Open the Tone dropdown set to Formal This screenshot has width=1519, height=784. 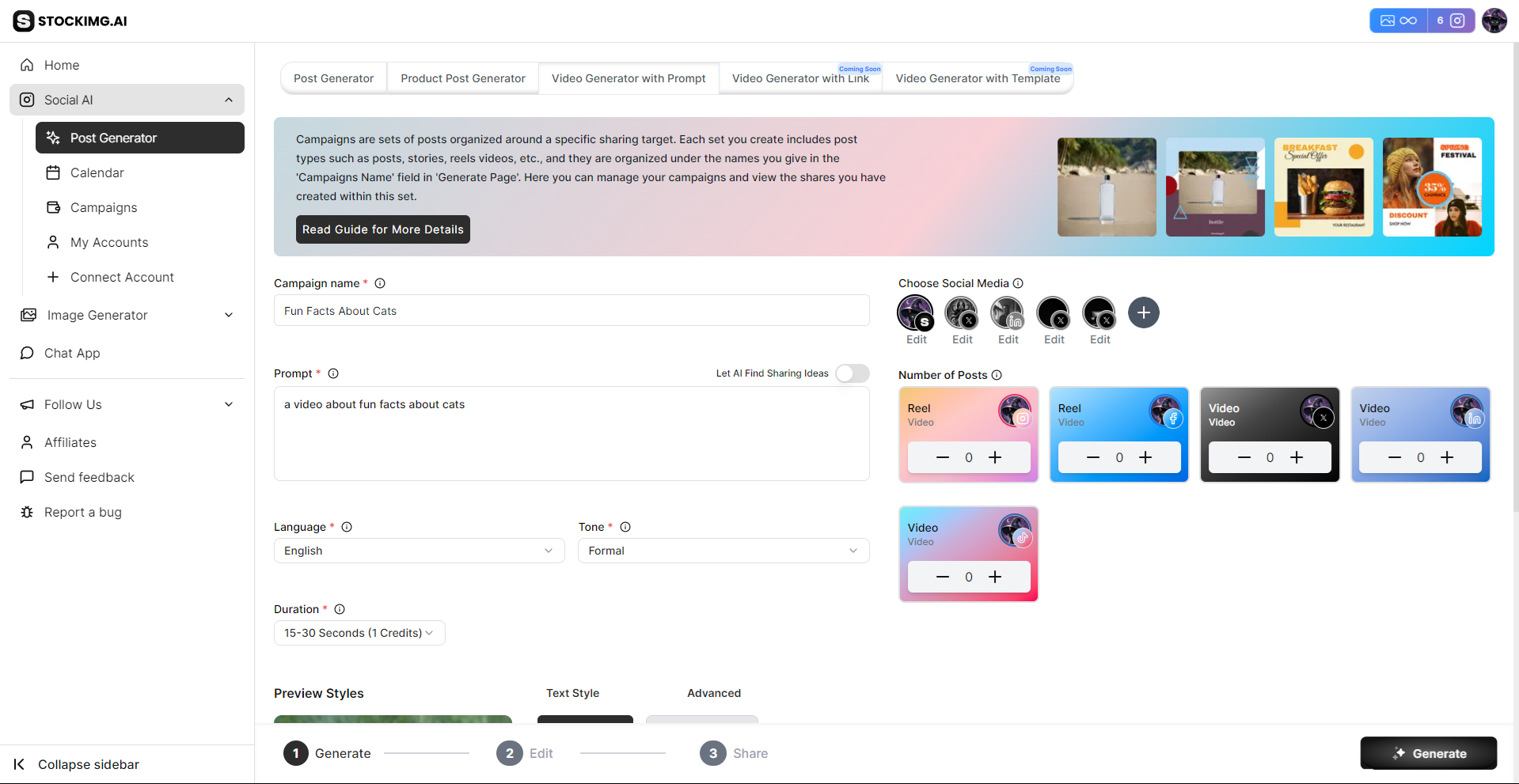coord(722,551)
